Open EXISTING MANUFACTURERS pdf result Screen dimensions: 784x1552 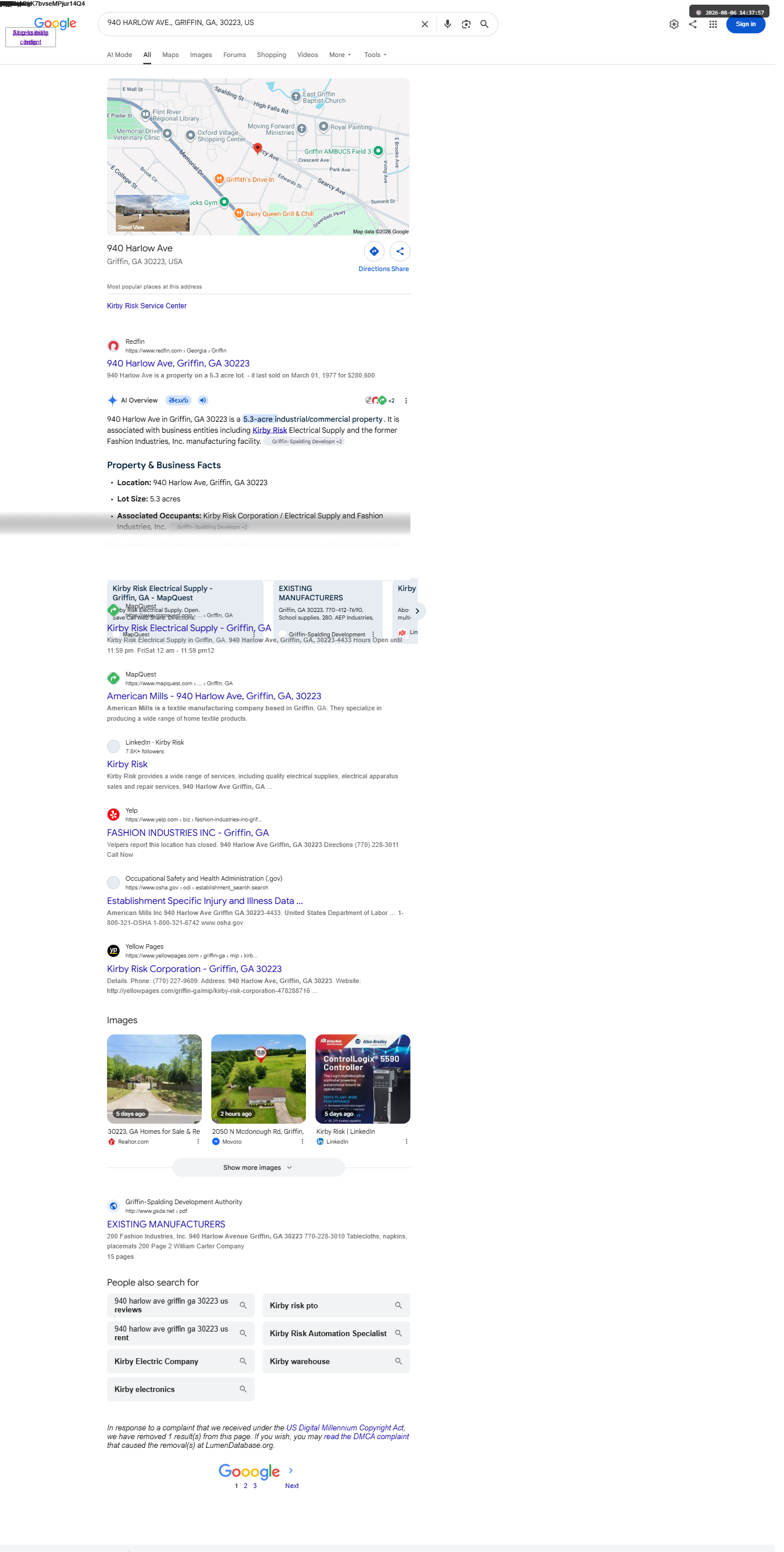tap(166, 1224)
